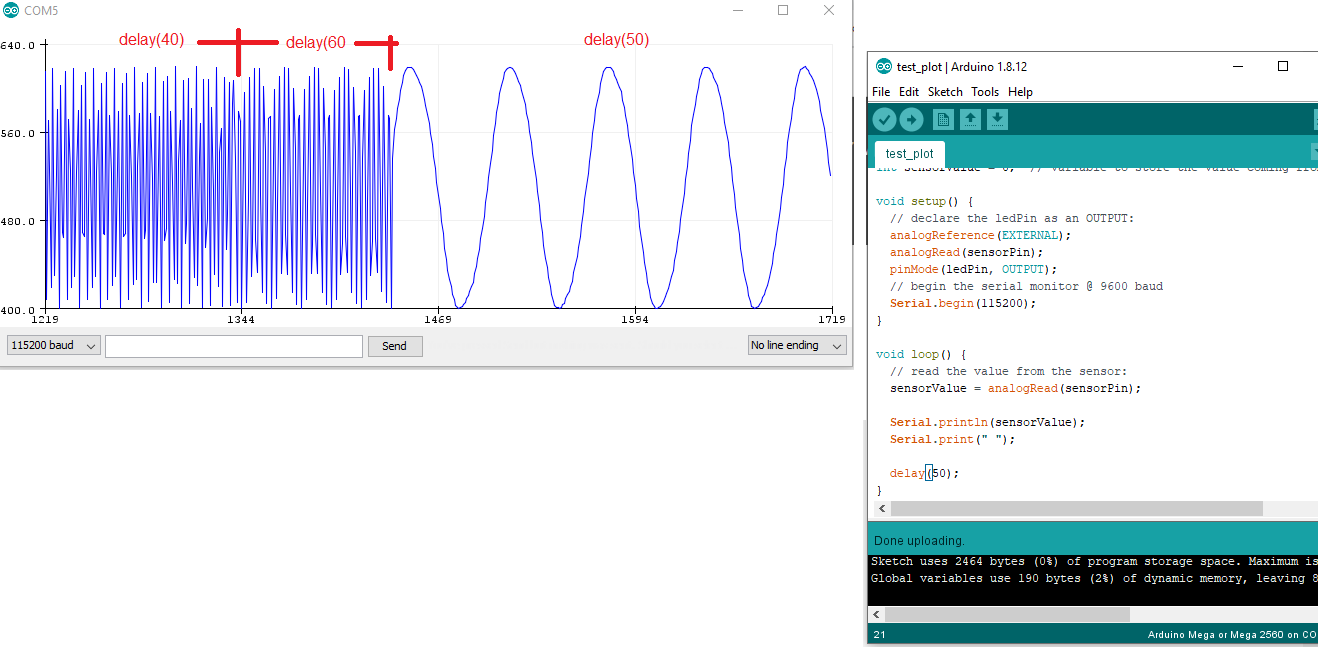Click the Verify checkmark icon
Screen dimensions: 1318x647
(884, 120)
